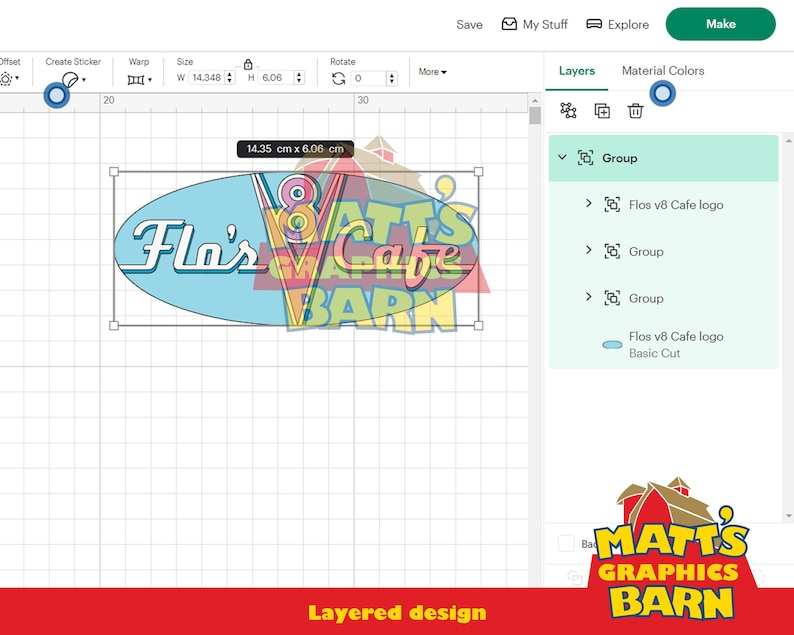Click the canvas vertical scrollbar
The height and width of the screenshot is (635, 794).
(x=535, y=116)
